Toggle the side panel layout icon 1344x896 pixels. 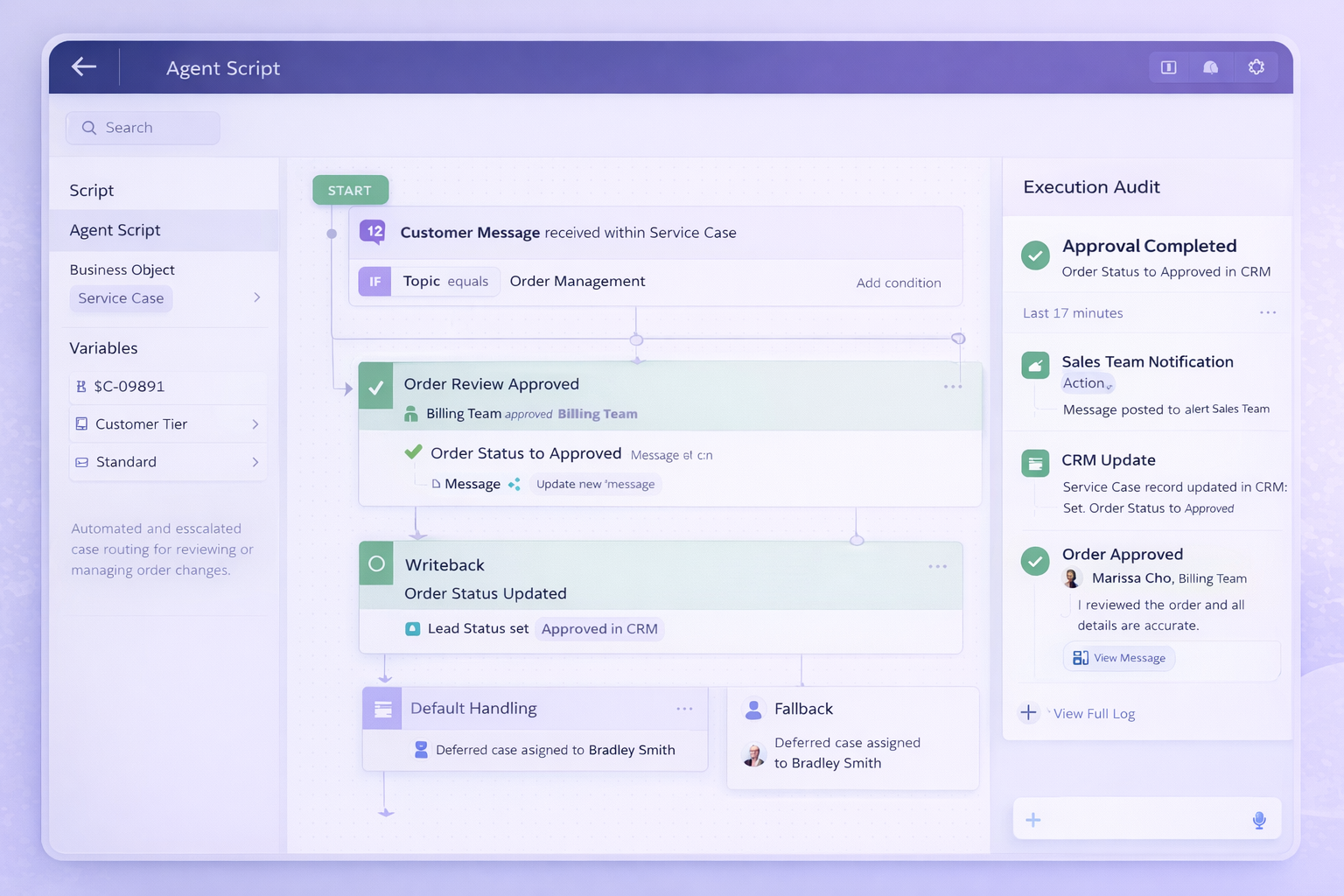pyautogui.click(x=1169, y=67)
